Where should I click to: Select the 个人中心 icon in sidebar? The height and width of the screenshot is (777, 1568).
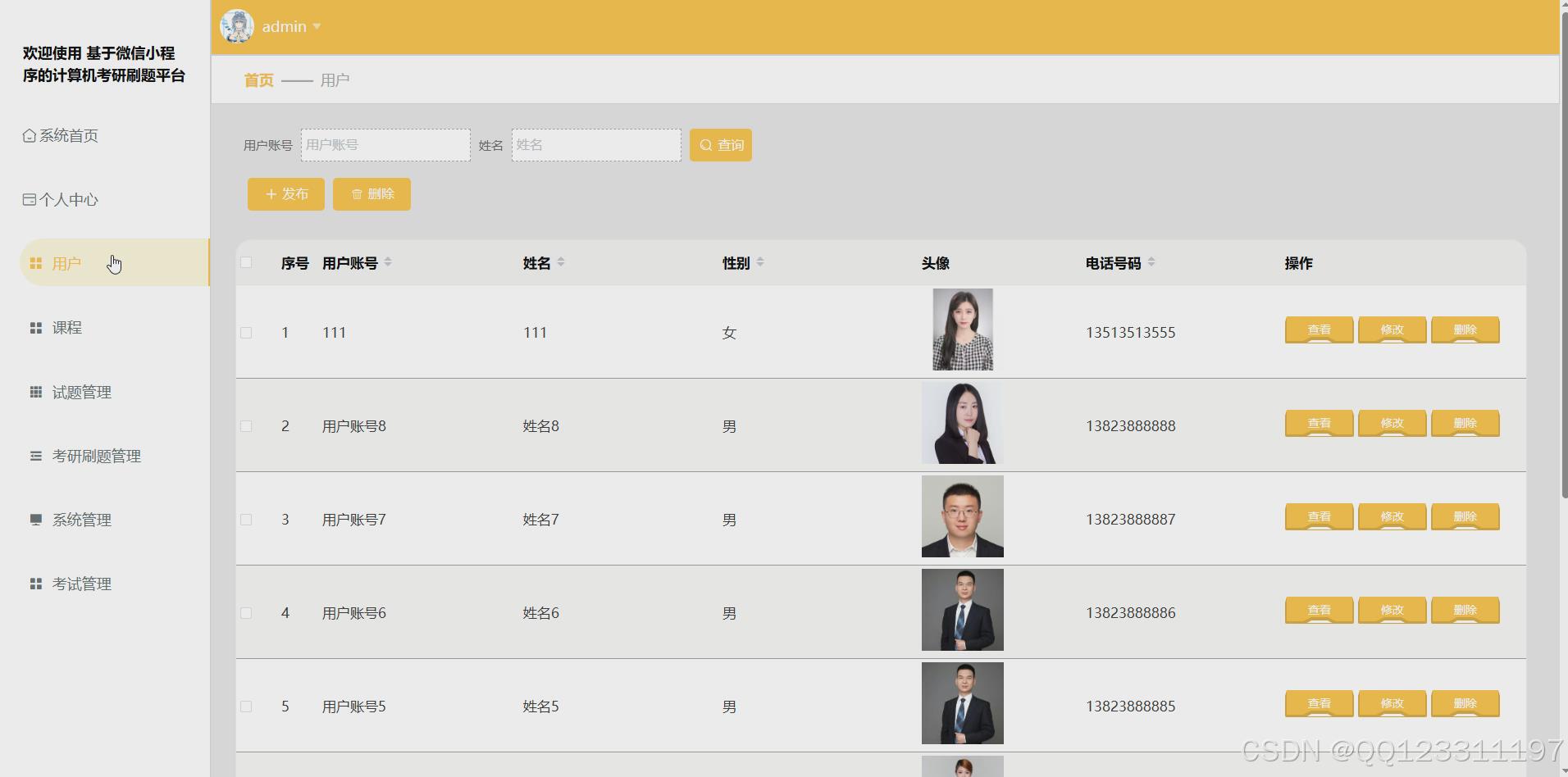pyautogui.click(x=29, y=198)
